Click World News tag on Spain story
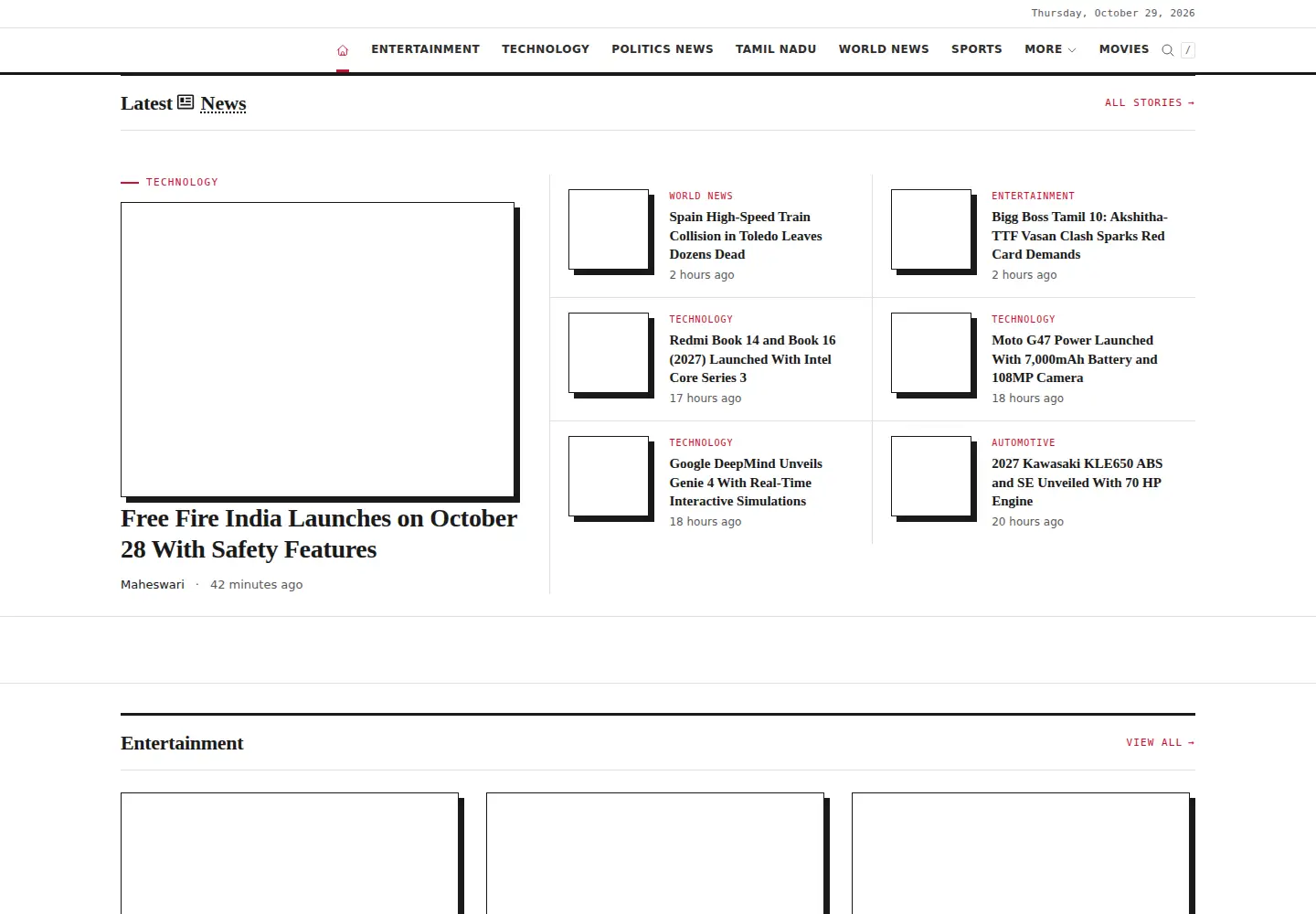Viewport: 1316px width, 914px height. click(701, 197)
